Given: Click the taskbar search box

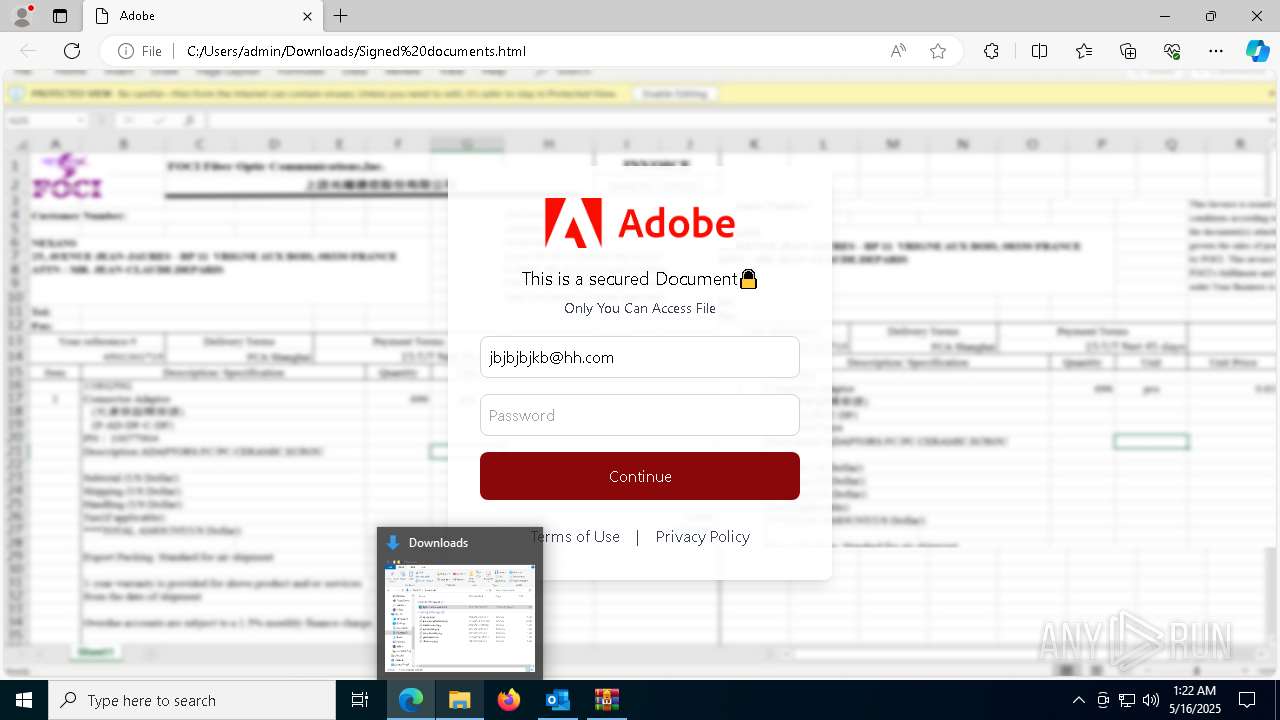Looking at the screenshot, I should pyautogui.click(x=192, y=700).
